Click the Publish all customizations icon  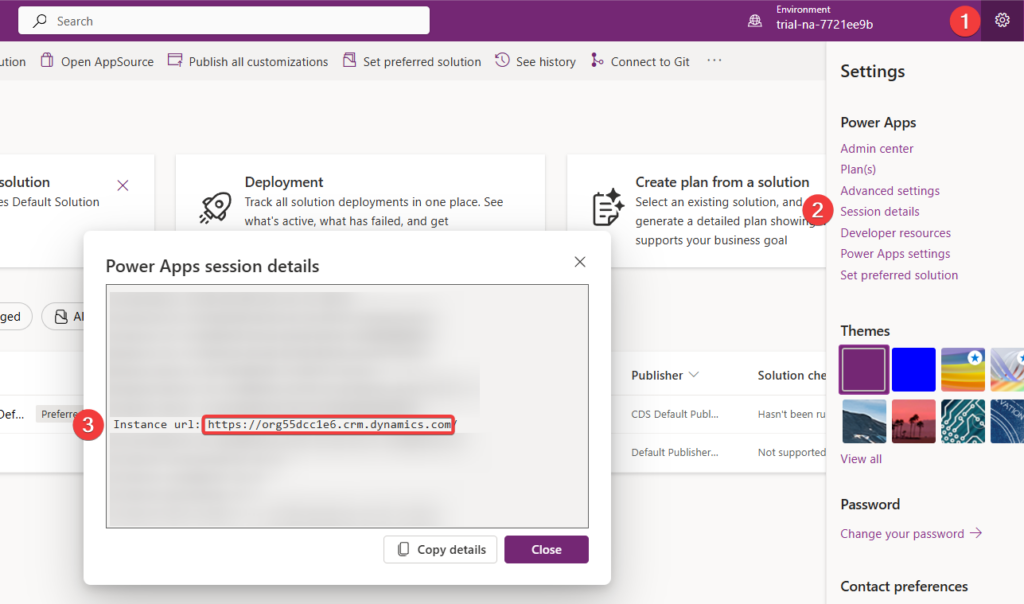pos(175,61)
